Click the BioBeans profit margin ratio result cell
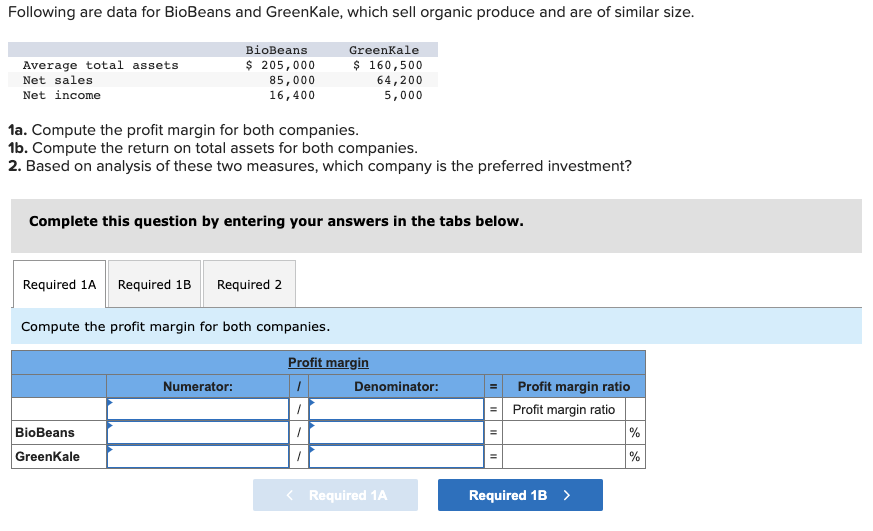This screenshot has height=531, width=873. tap(564, 432)
